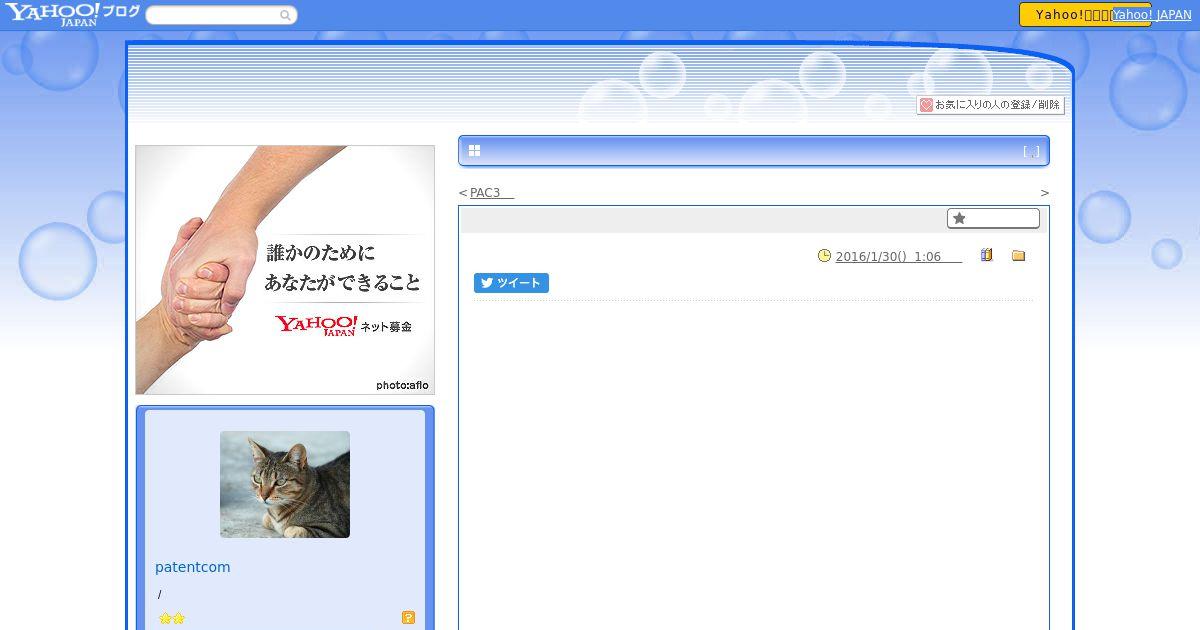The image size is (1200, 630).
Task: Click the books library icon
Action: click(986, 255)
